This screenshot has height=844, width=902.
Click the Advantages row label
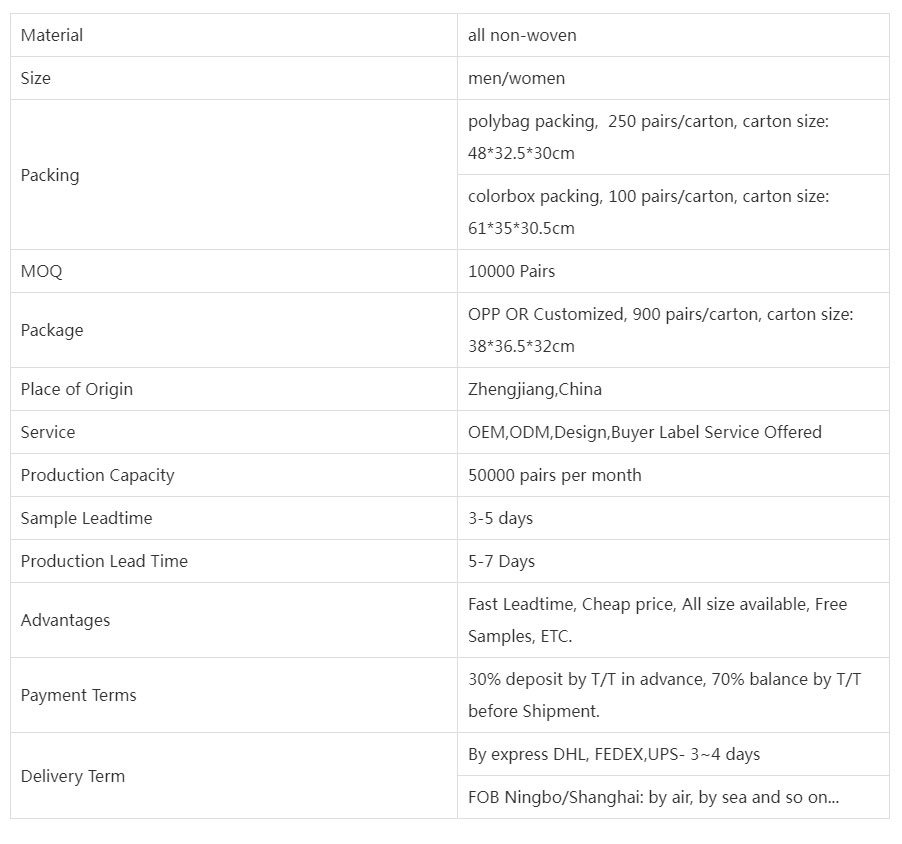(65, 620)
